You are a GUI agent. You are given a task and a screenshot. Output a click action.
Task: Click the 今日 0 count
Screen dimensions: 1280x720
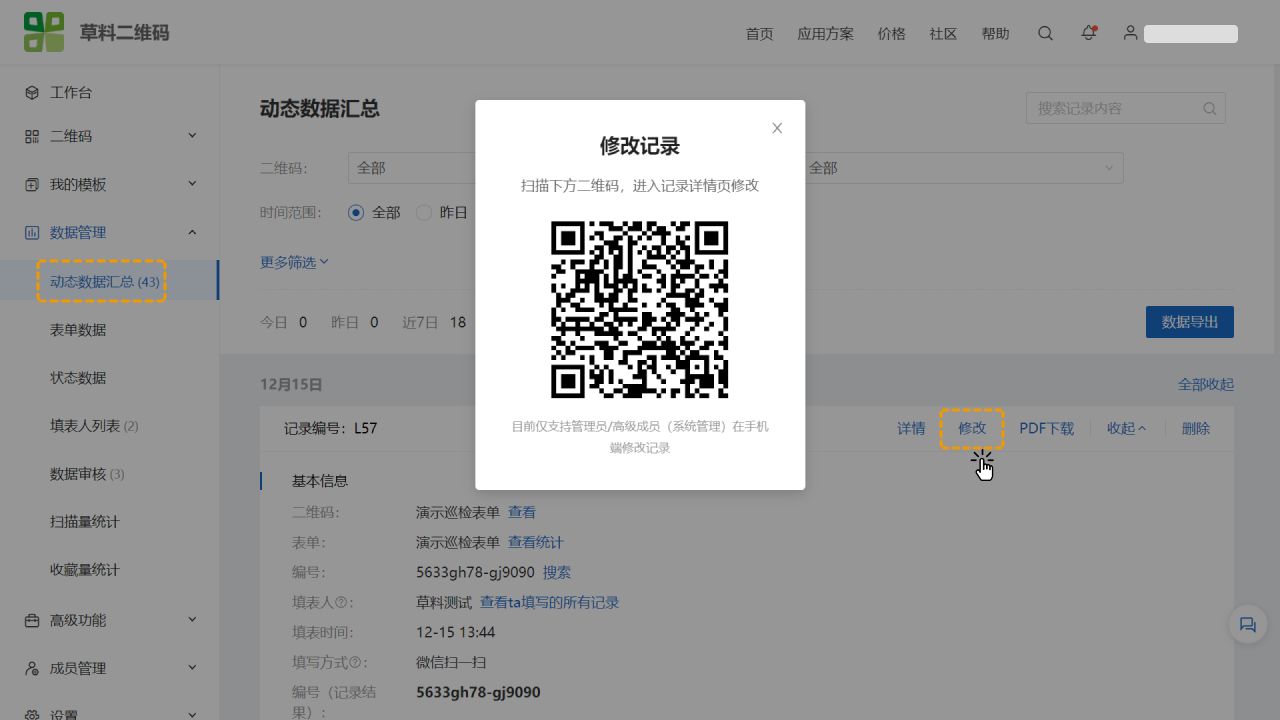click(x=284, y=322)
